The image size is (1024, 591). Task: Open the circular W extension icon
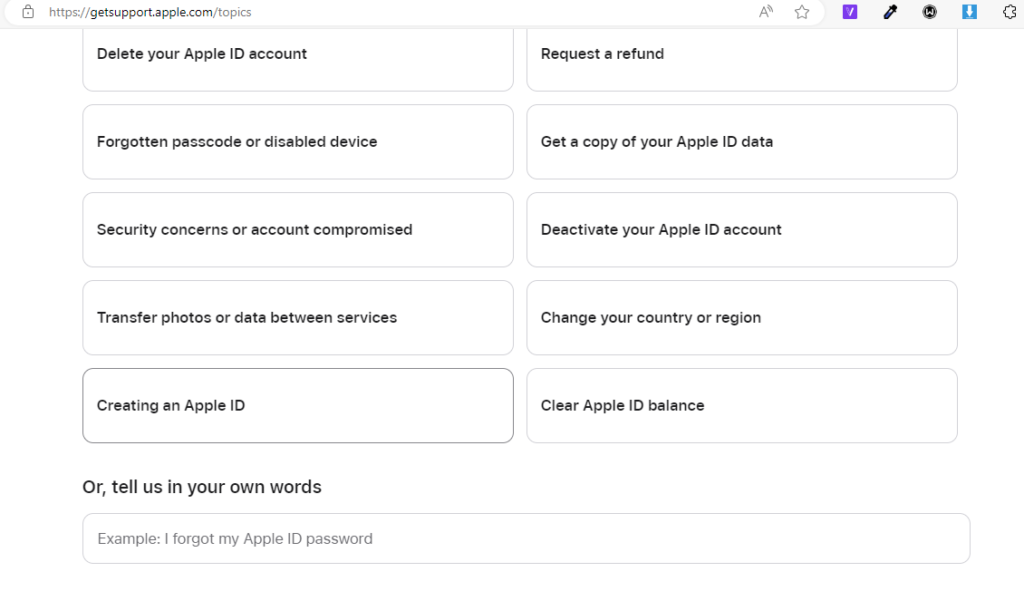click(929, 12)
